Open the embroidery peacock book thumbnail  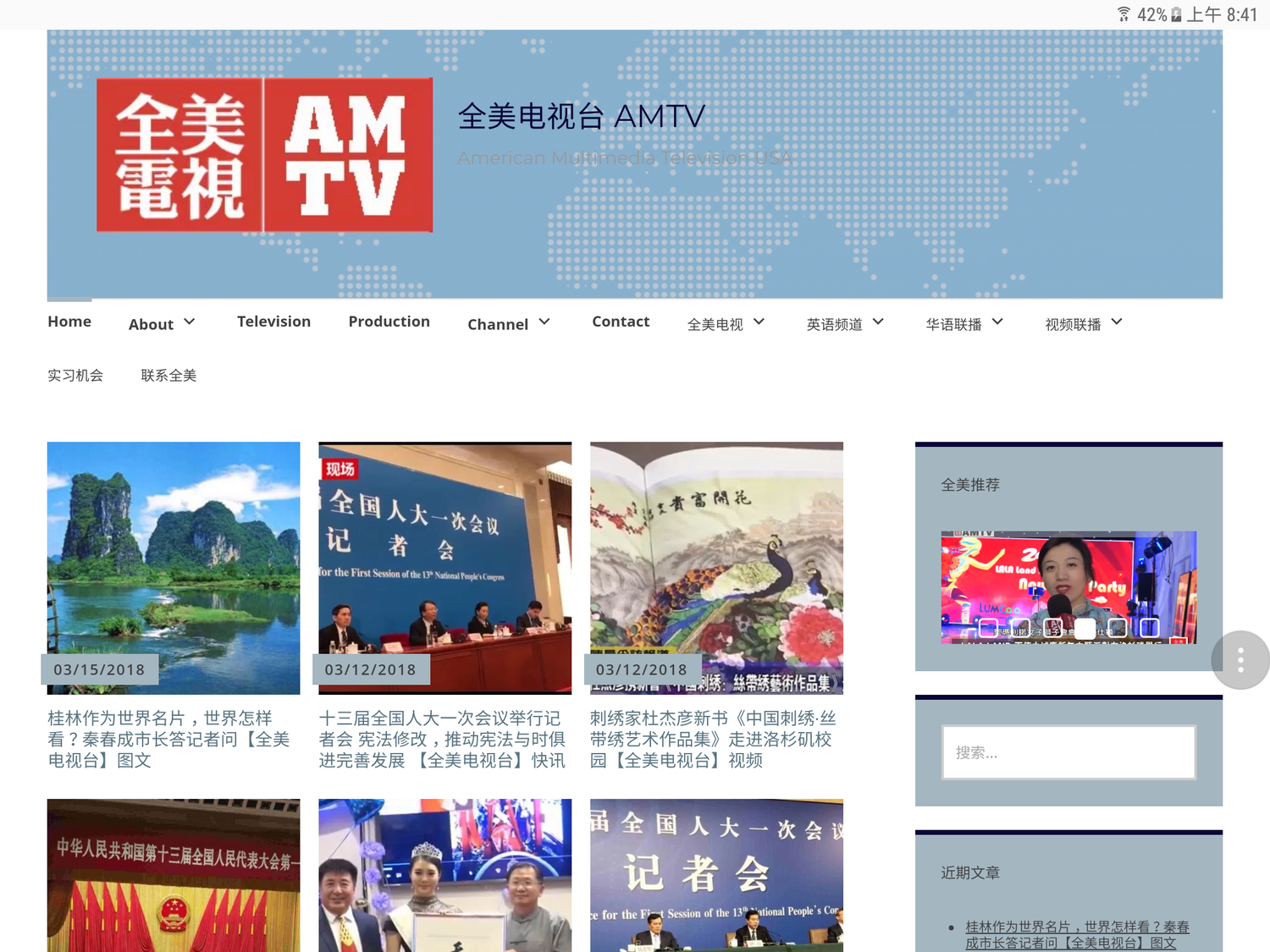tap(717, 568)
